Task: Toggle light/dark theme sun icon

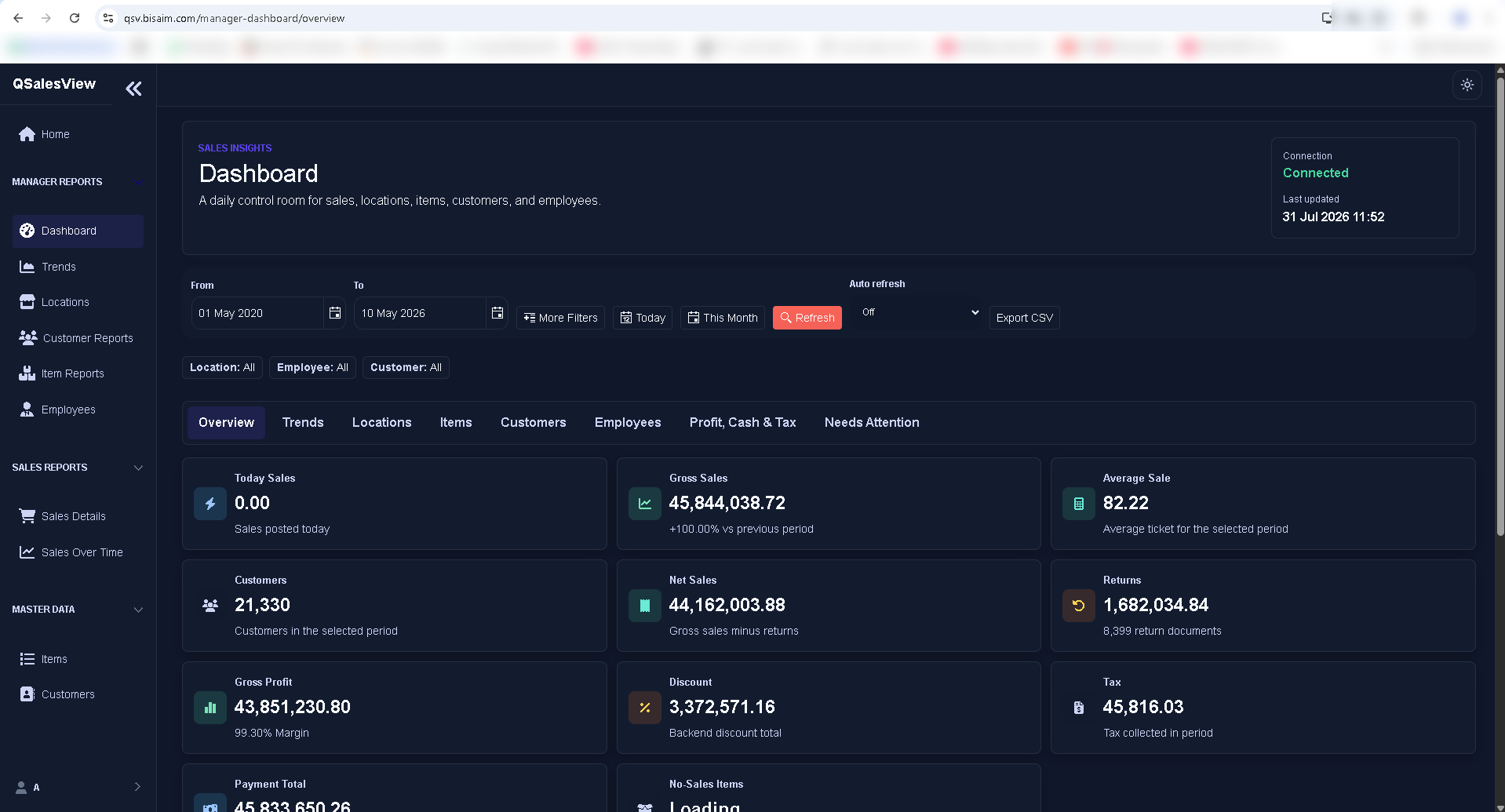Action: click(1467, 85)
